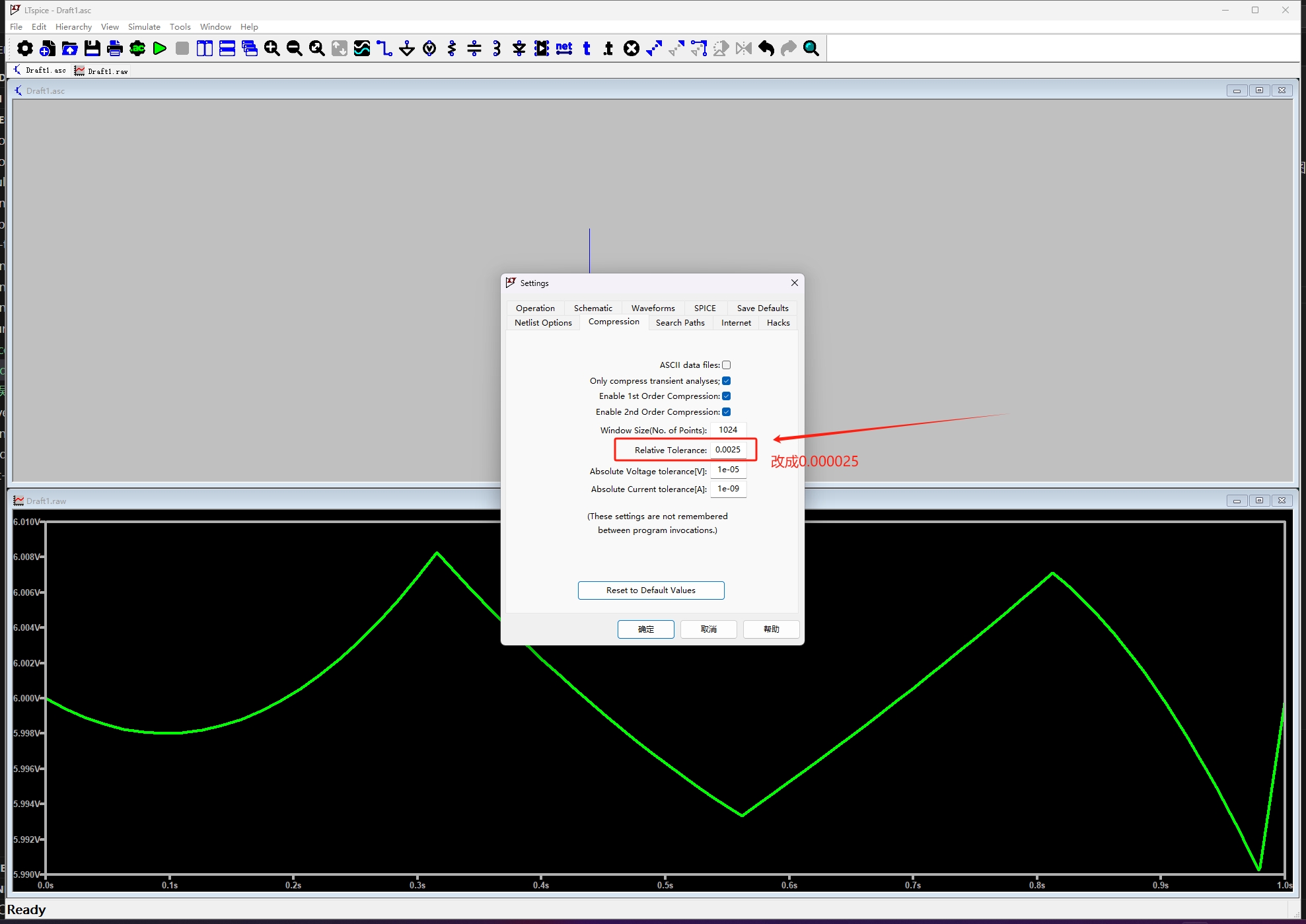Close the Settings dialog with X
Viewport: 1306px width, 924px height.
[795, 283]
